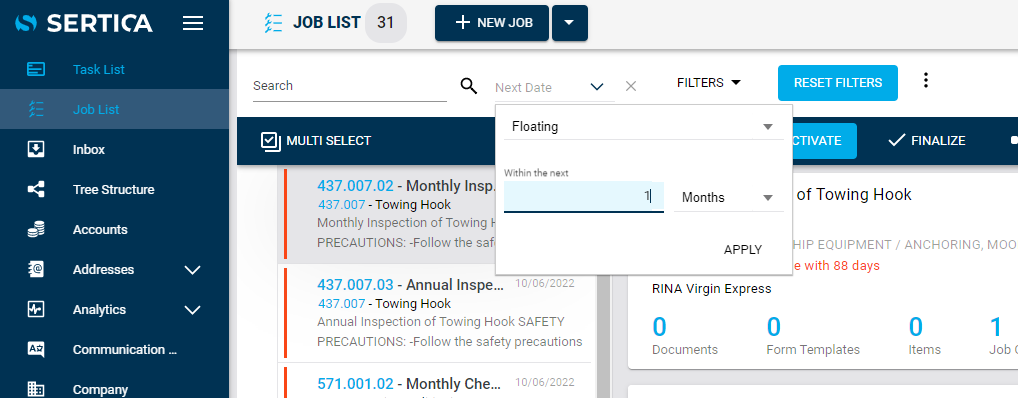This screenshot has width=1018, height=398.
Task: Open Tree Structure in the sidebar
Action: click(x=114, y=190)
